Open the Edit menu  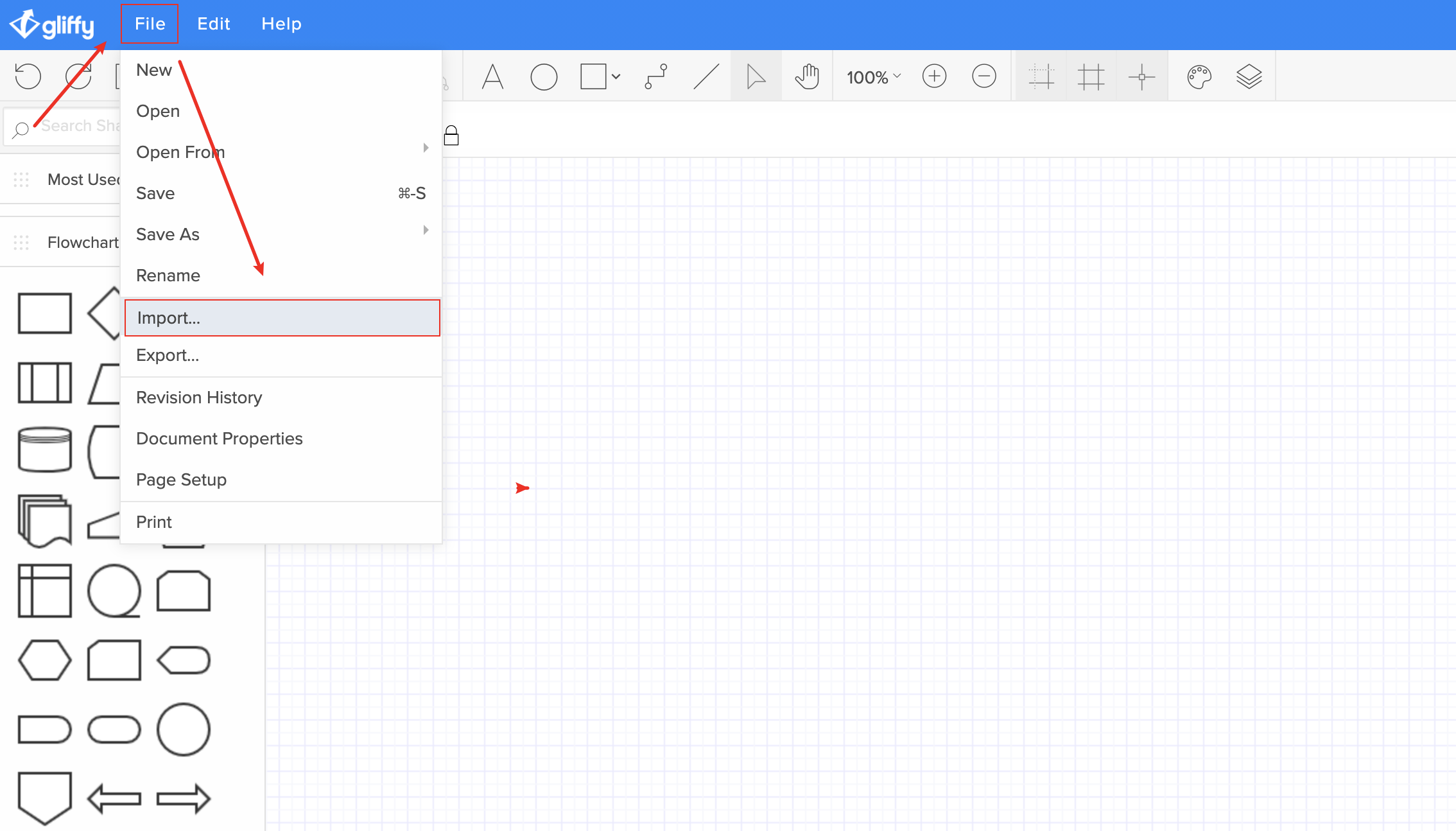point(213,24)
